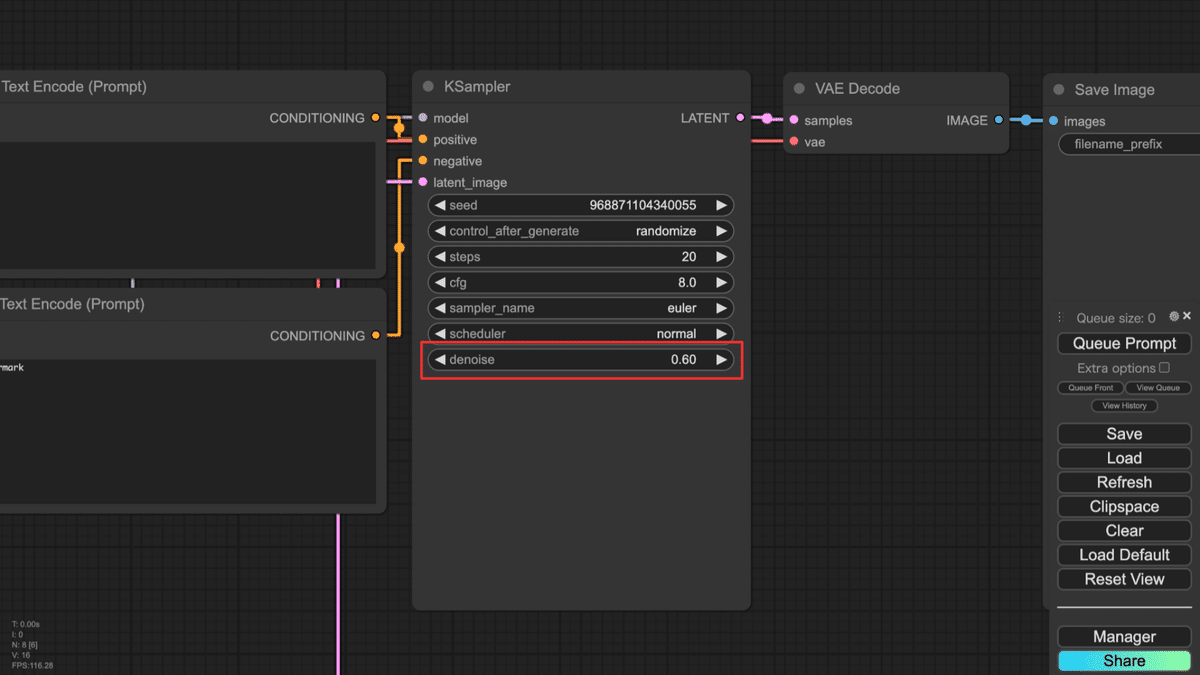Image resolution: width=1200 pixels, height=675 pixels.
Task: Click the filename_prefix field in Save Image
Action: coord(1129,145)
